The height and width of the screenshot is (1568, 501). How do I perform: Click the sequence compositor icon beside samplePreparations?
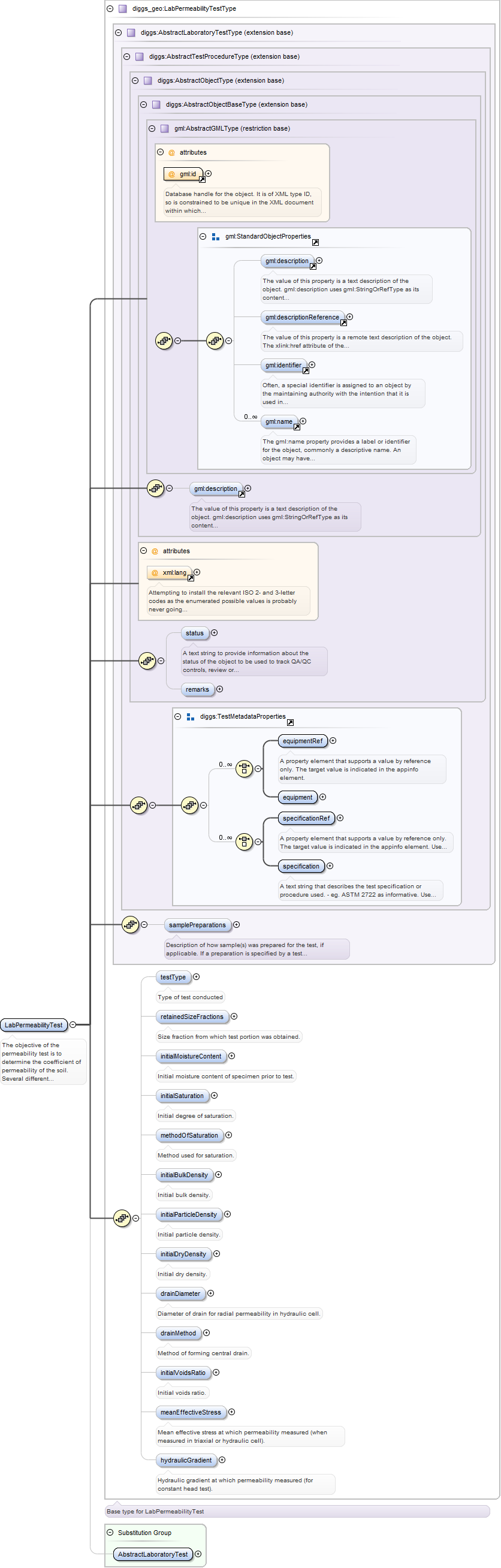coord(130,925)
